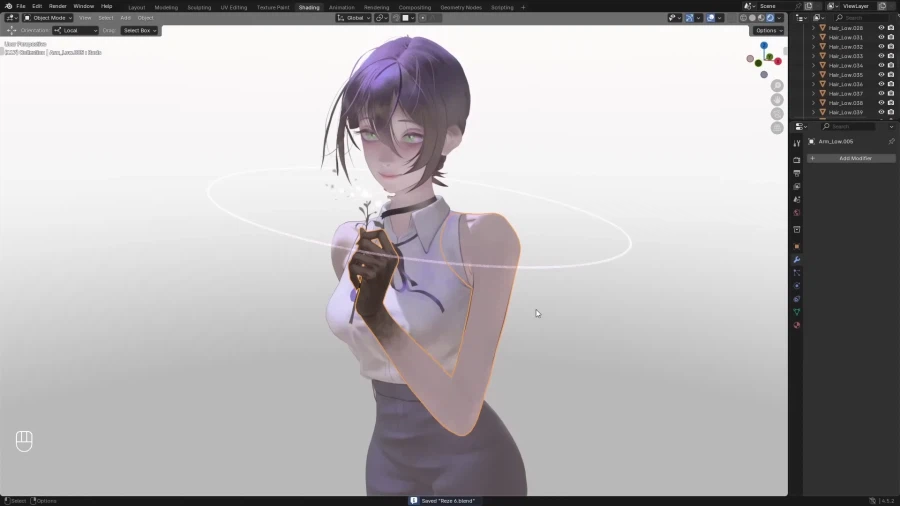
Task: Switch to wireframe viewport shading
Action: click(743, 18)
